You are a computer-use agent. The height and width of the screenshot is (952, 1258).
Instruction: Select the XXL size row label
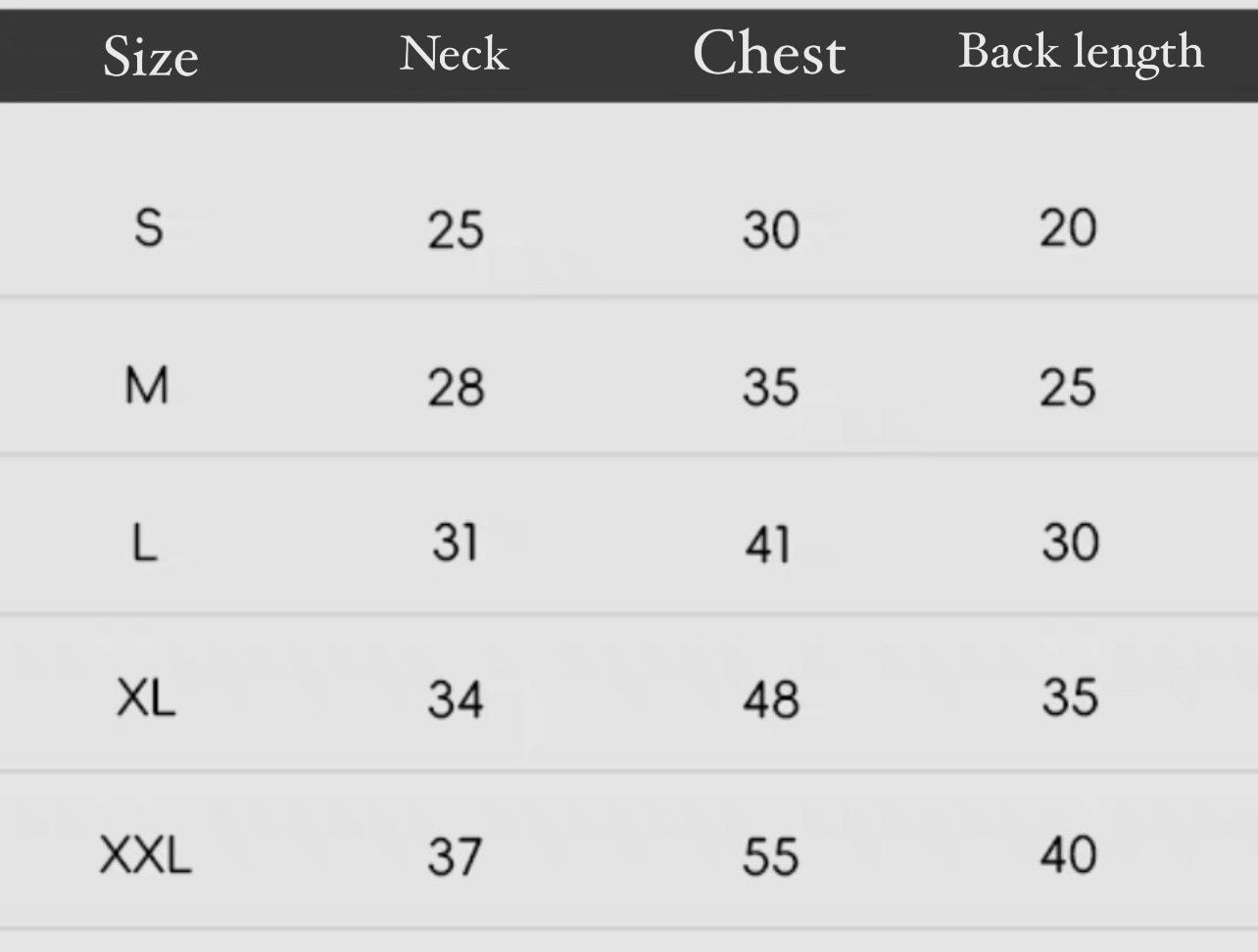(x=146, y=855)
